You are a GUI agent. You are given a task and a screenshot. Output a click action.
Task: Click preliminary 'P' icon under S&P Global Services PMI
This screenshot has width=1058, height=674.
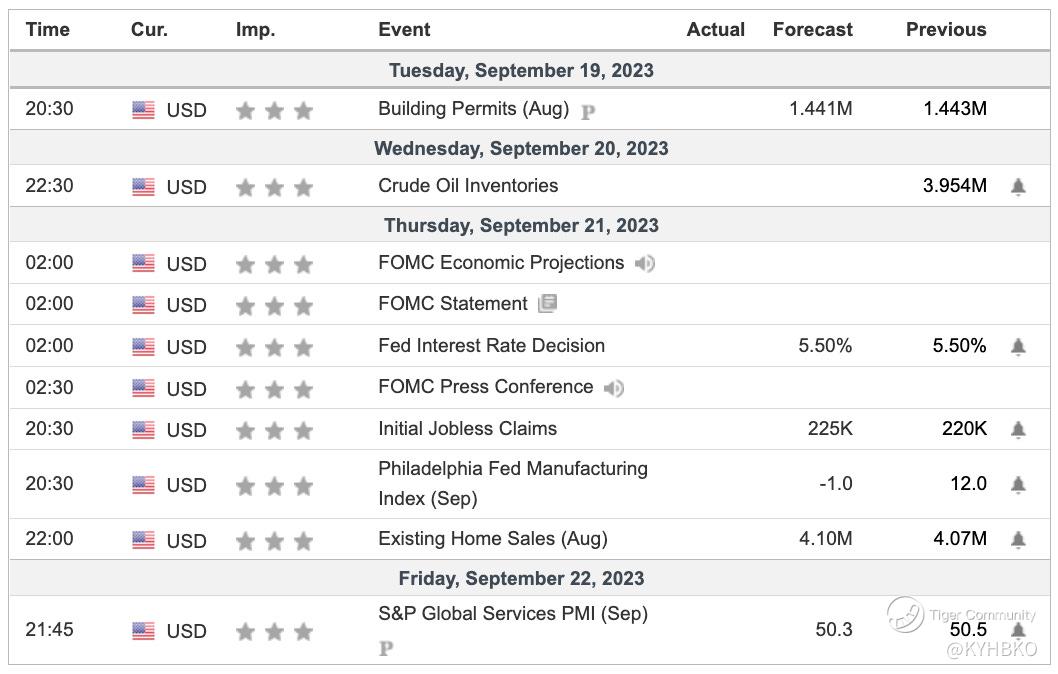(386, 649)
